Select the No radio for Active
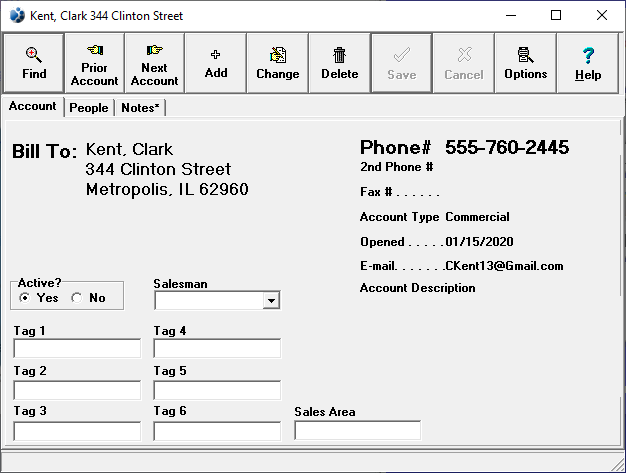Screen dimensions: 626x473 [78, 298]
